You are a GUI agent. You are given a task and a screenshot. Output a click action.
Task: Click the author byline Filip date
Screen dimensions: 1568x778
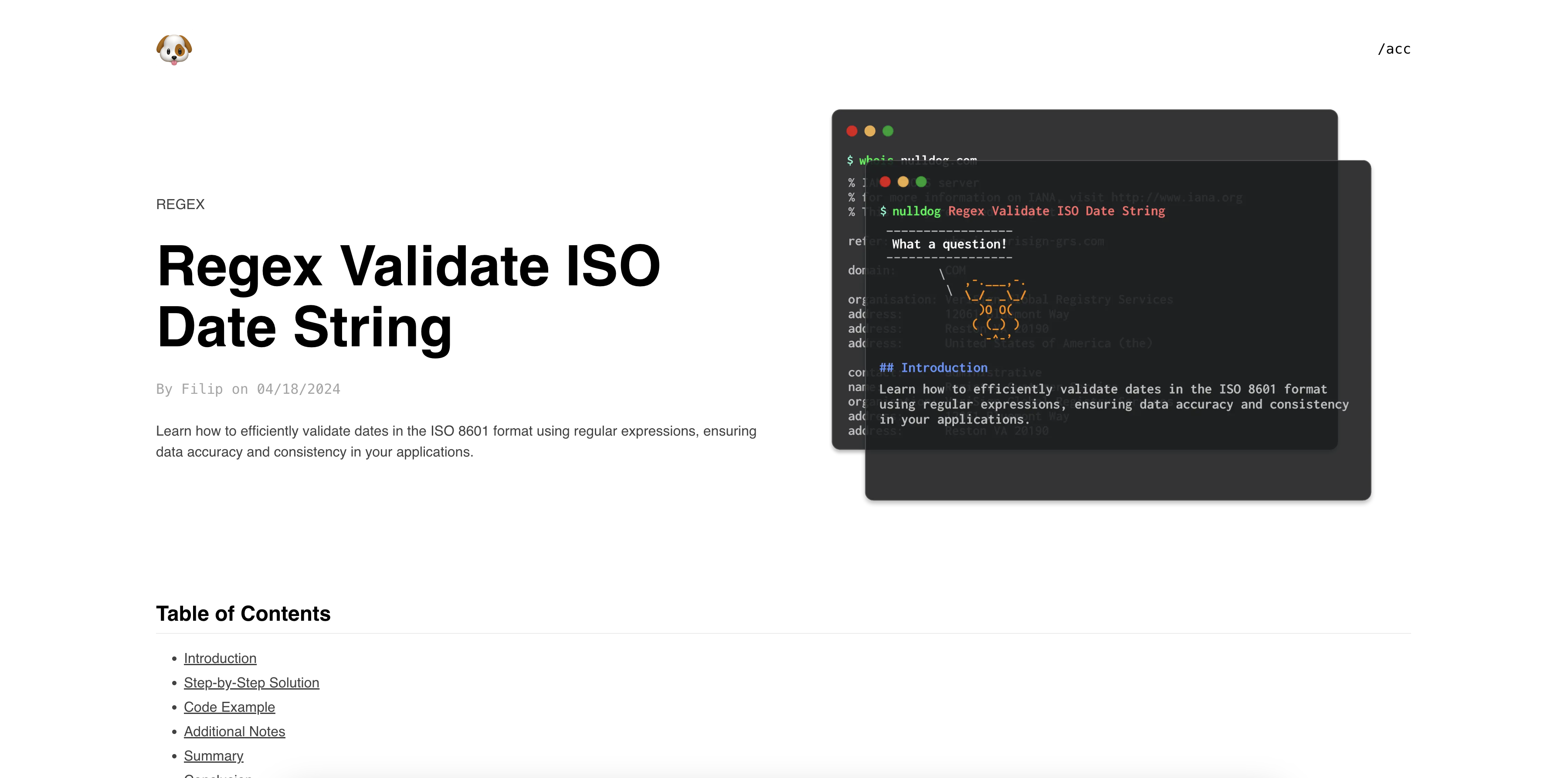pyautogui.click(x=248, y=389)
